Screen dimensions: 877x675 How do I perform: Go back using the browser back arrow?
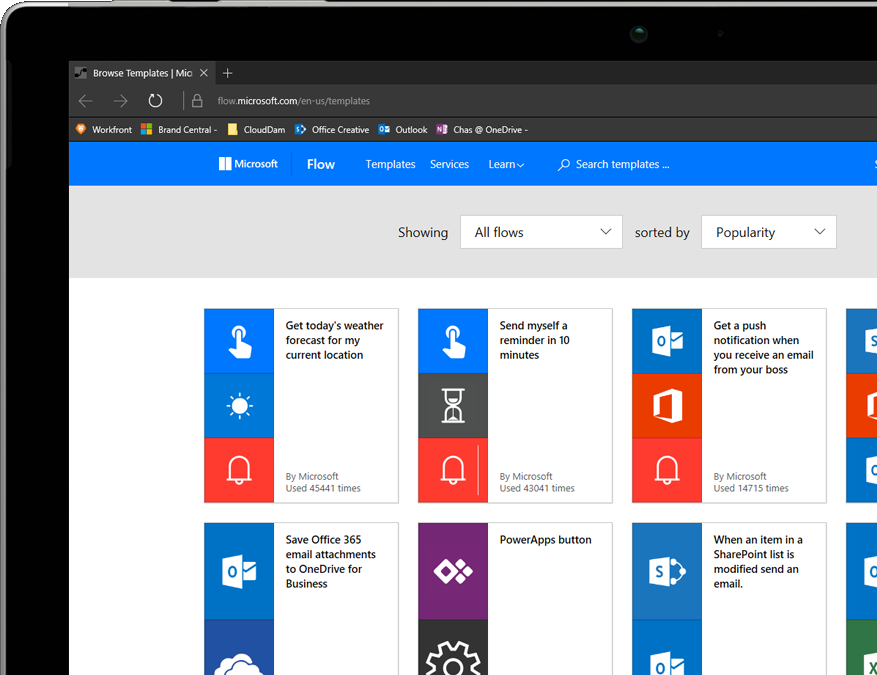coord(86,101)
